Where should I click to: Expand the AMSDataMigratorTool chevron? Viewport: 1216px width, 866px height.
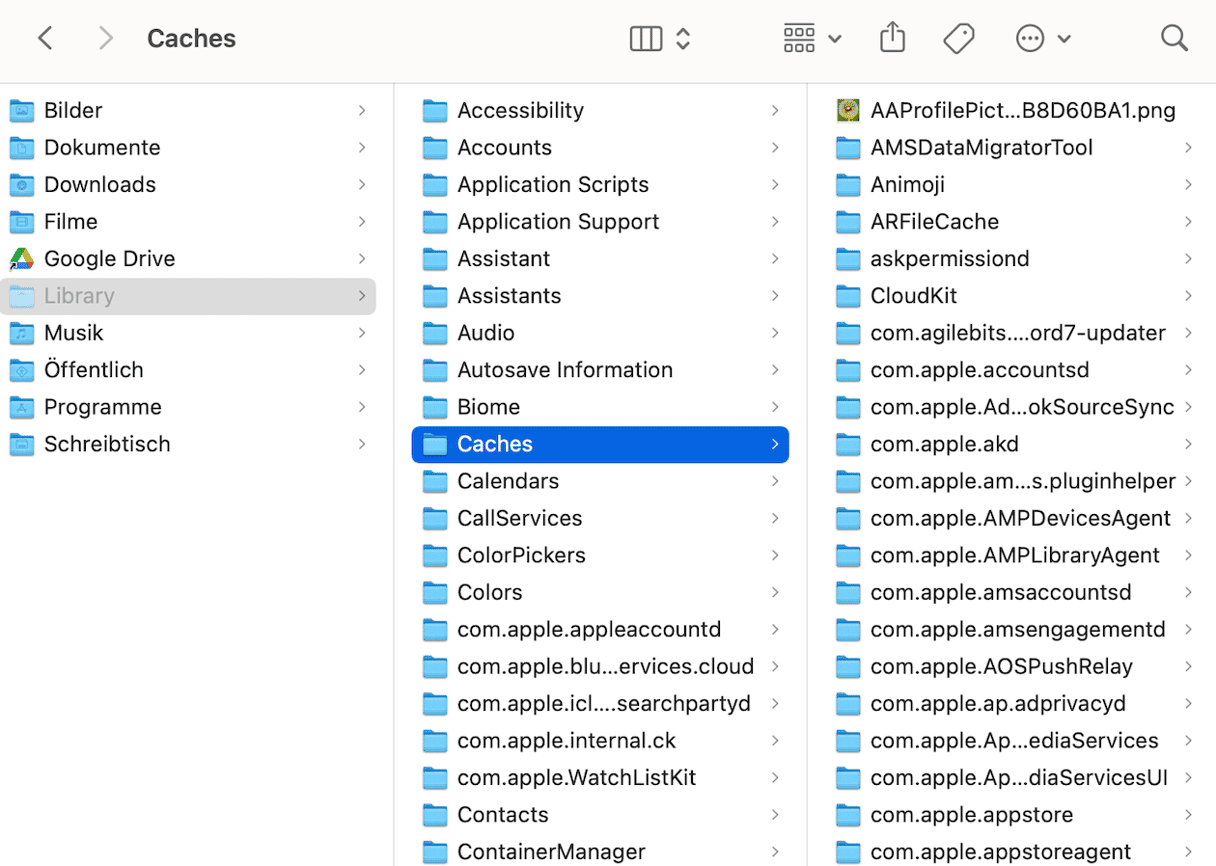[1188, 147]
